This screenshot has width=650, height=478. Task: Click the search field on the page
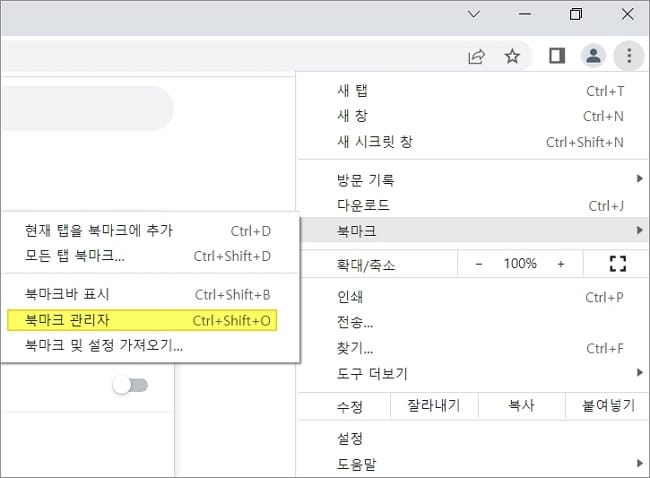pos(86,109)
